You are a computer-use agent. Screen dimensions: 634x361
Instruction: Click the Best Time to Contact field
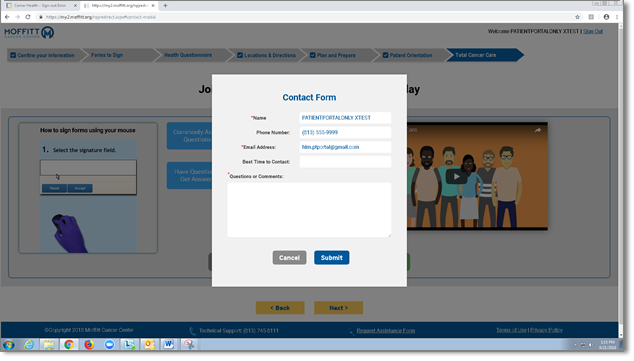click(345, 162)
